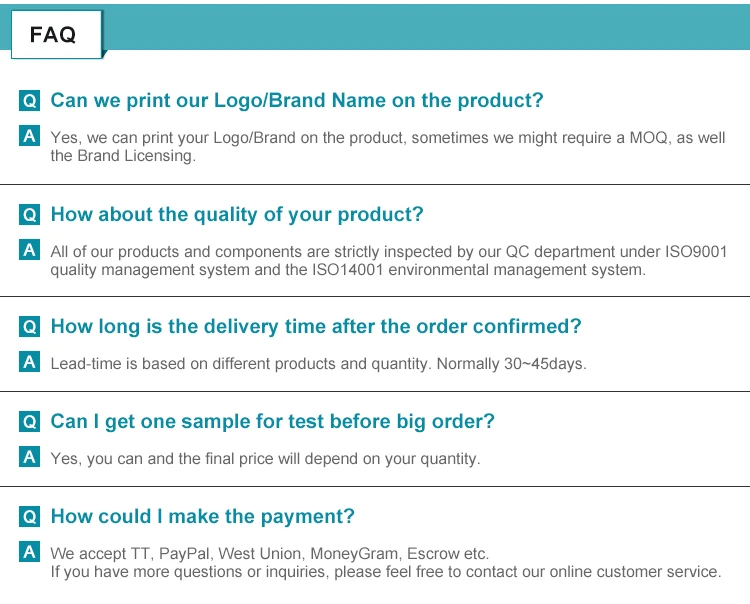Screen dimensions: 750x604
Task: Expand the 'How could I make the payment' question
Action: [x=202, y=517]
